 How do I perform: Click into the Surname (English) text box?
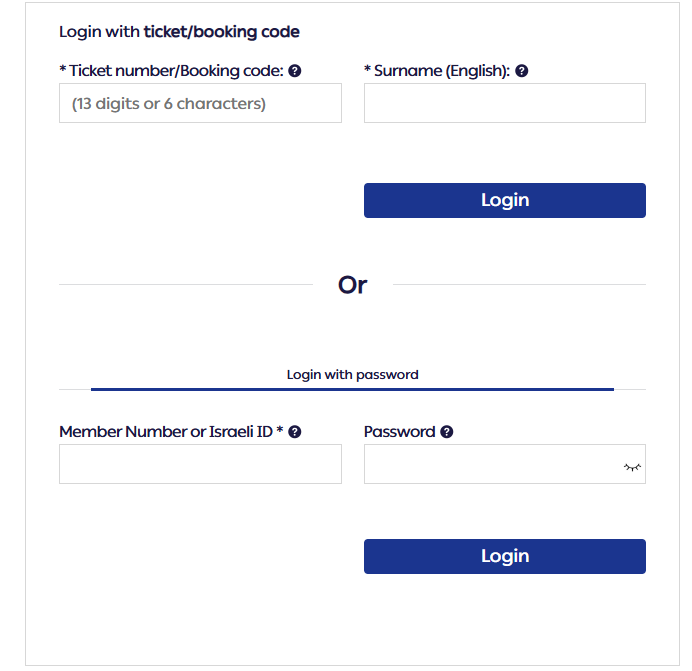505,103
